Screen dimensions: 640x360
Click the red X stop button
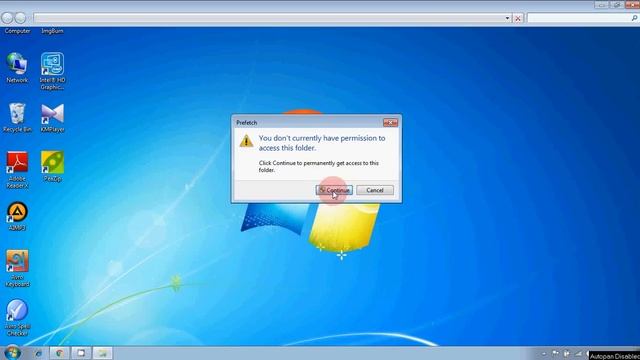point(518,18)
